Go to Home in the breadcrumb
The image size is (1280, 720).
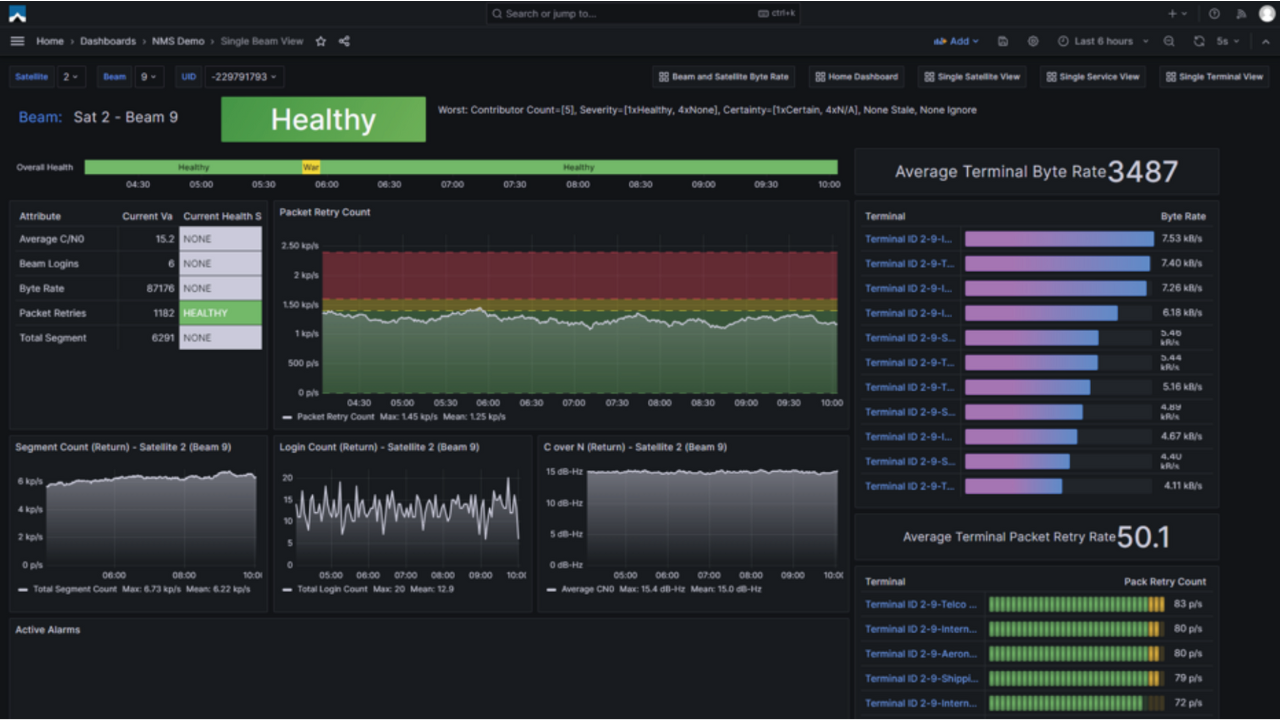point(50,41)
